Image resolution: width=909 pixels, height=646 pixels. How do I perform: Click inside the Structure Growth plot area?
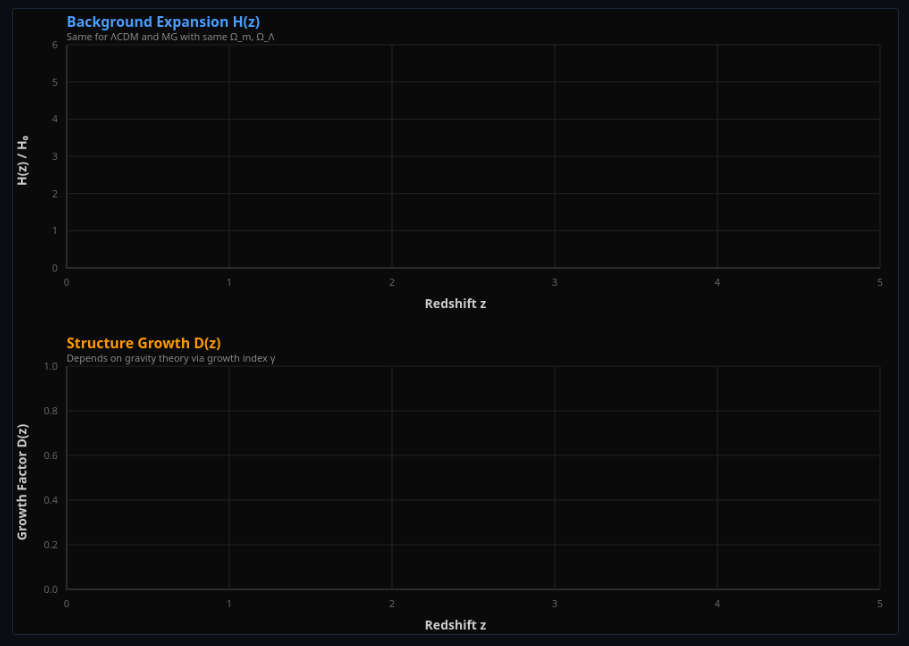click(473, 477)
